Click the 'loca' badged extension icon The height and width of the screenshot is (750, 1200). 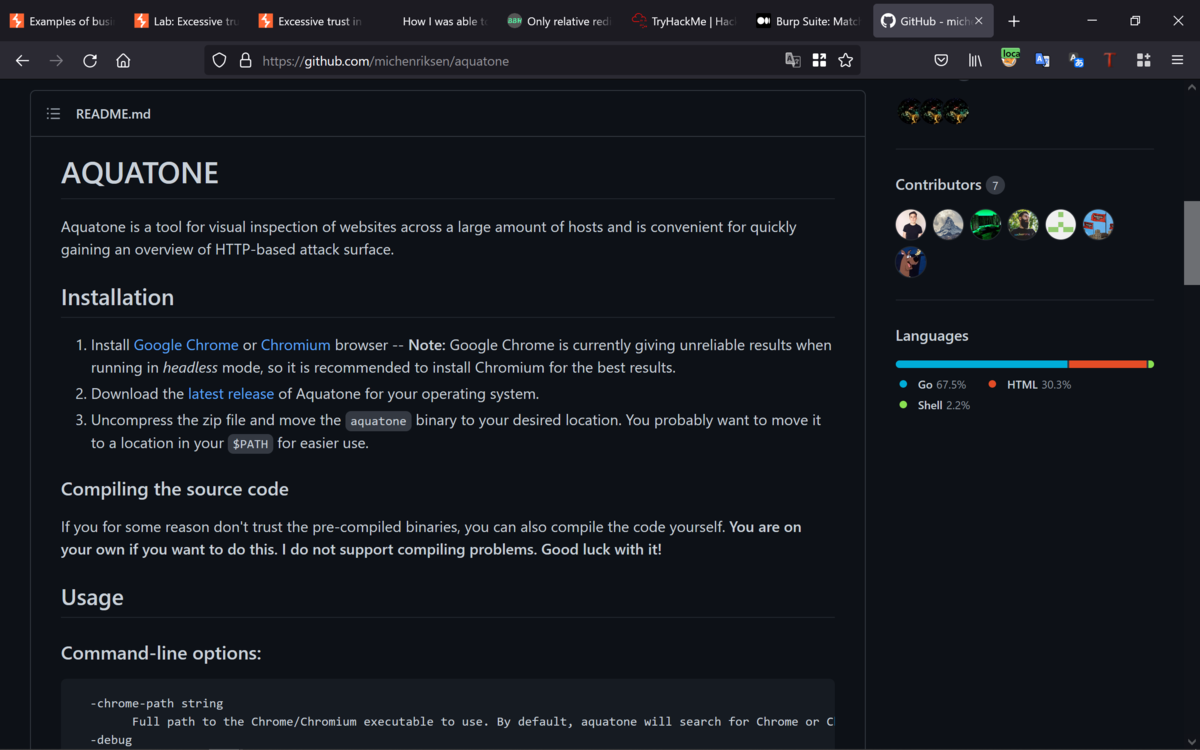click(x=1010, y=59)
